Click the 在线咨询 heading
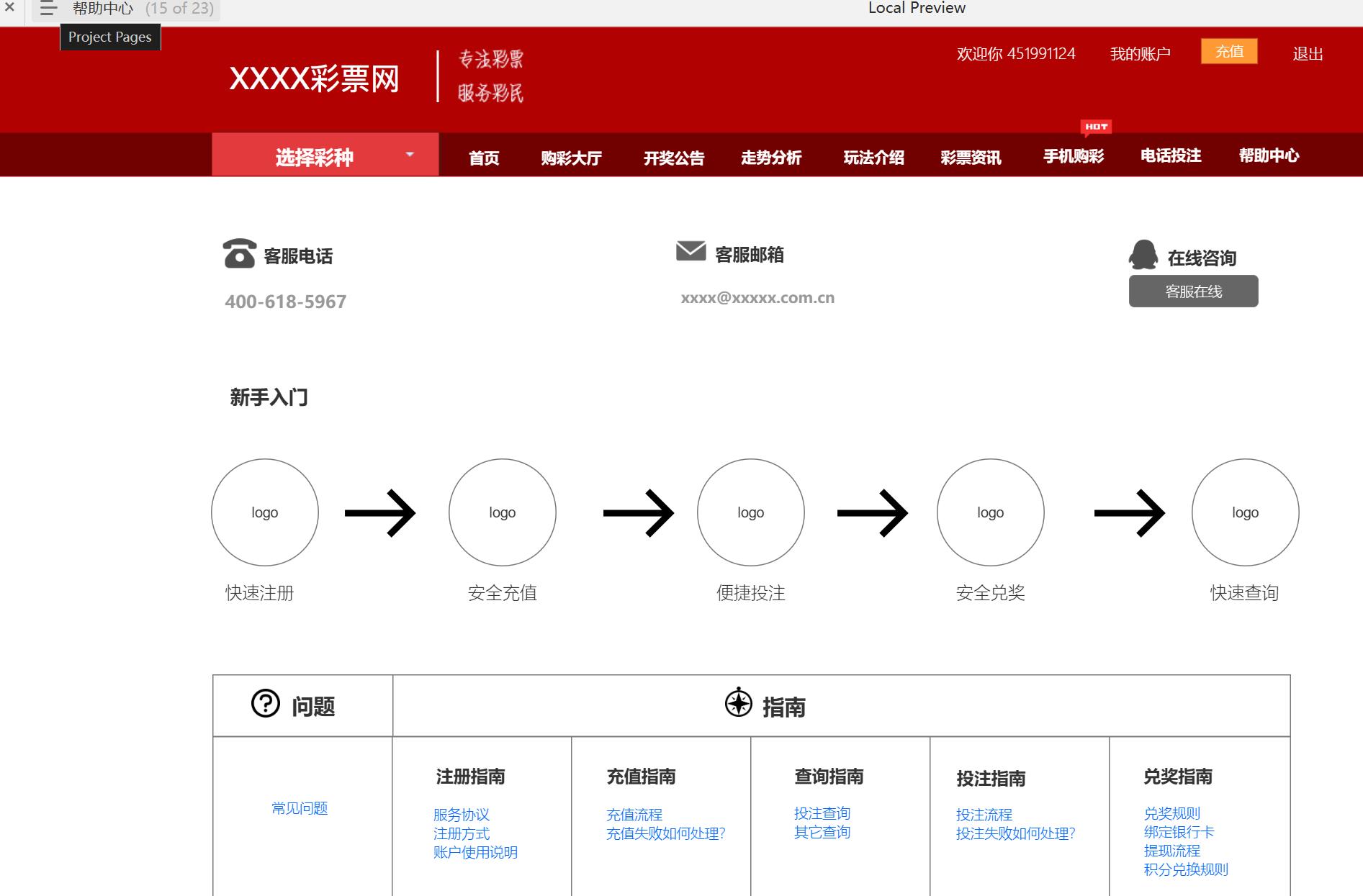Image resolution: width=1363 pixels, height=896 pixels. click(1202, 258)
